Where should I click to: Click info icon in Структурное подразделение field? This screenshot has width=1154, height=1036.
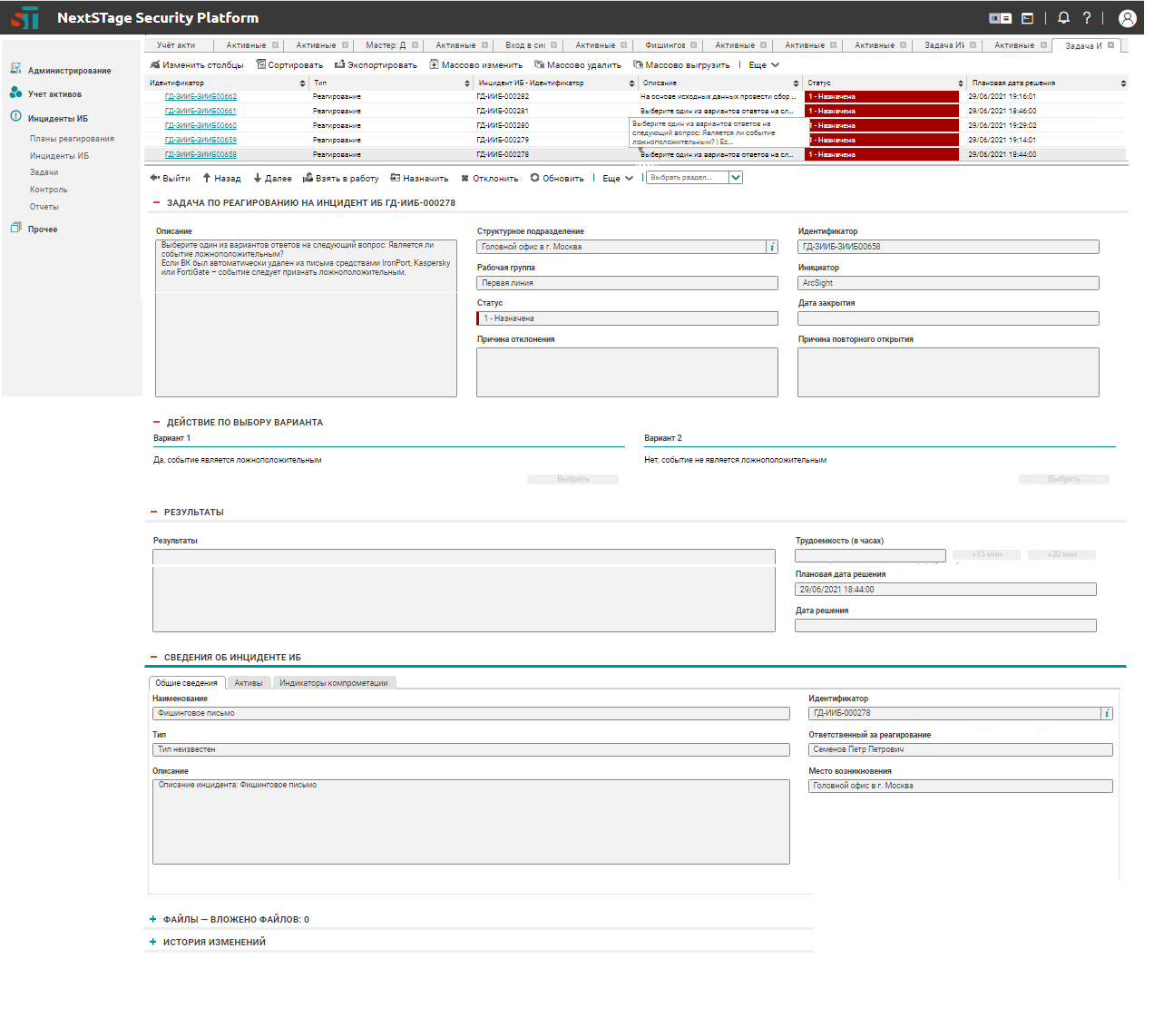772,247
